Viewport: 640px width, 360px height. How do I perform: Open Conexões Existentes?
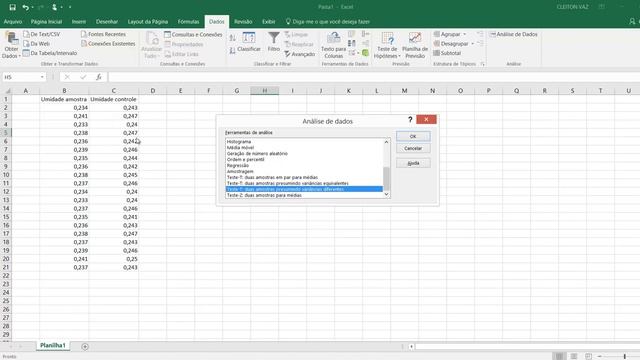(x=108, y=44)
